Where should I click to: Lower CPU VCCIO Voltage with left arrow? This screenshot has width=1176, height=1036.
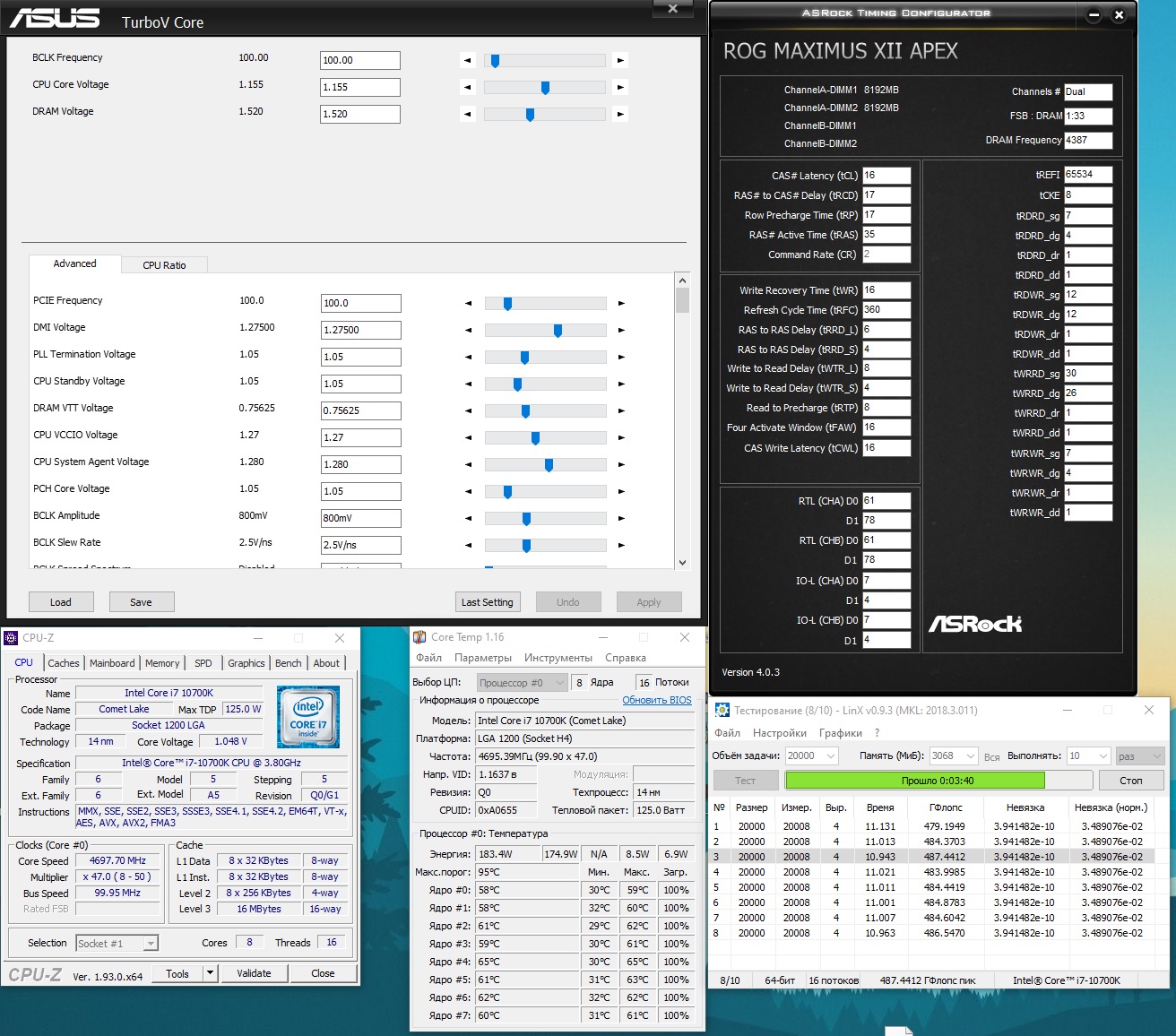468,438
